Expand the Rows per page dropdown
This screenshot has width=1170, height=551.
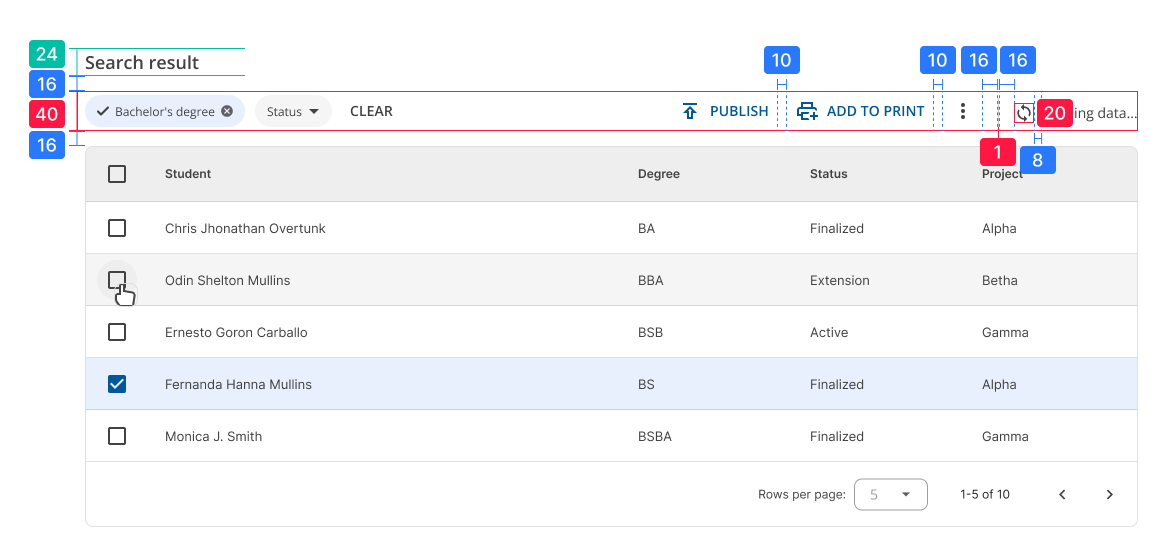[890, 494]
